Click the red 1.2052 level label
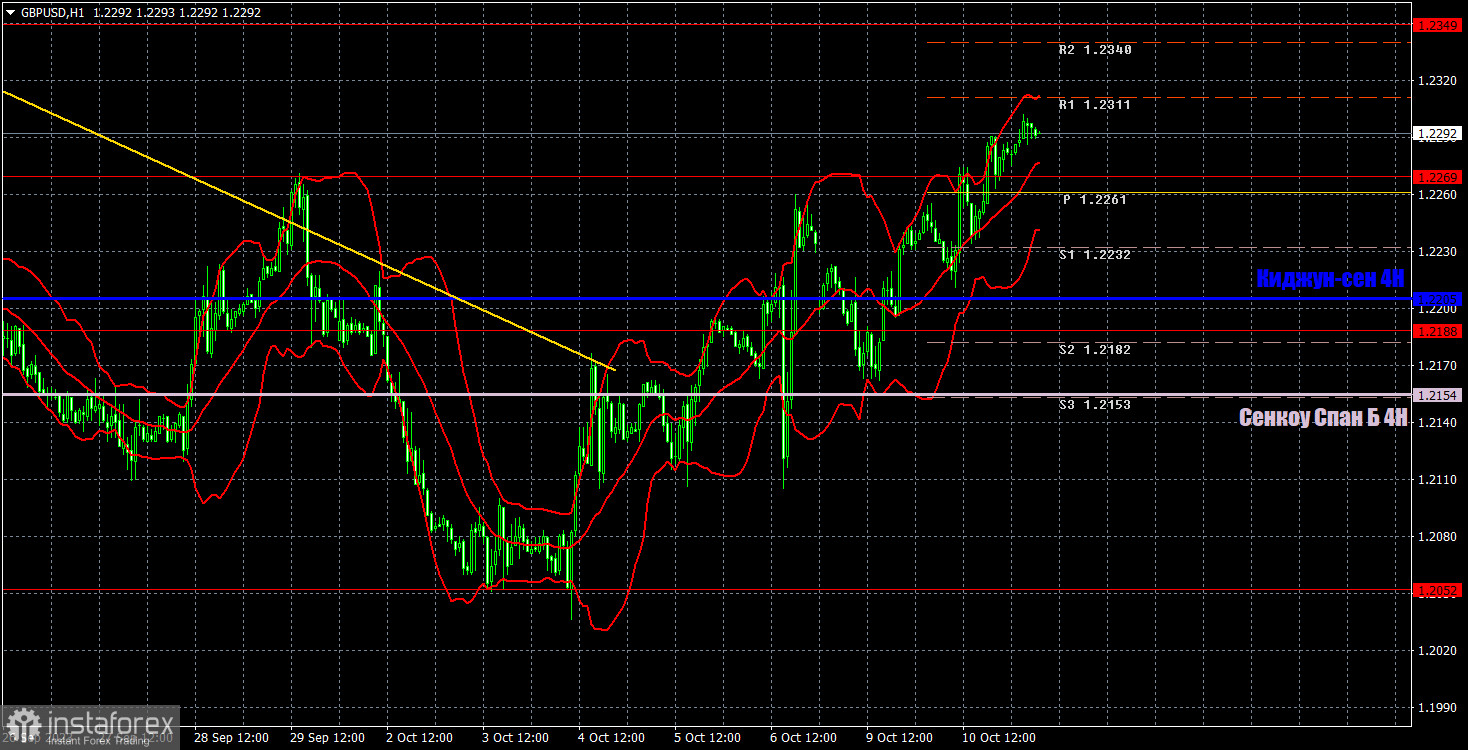 click(x=1438, y=591)
